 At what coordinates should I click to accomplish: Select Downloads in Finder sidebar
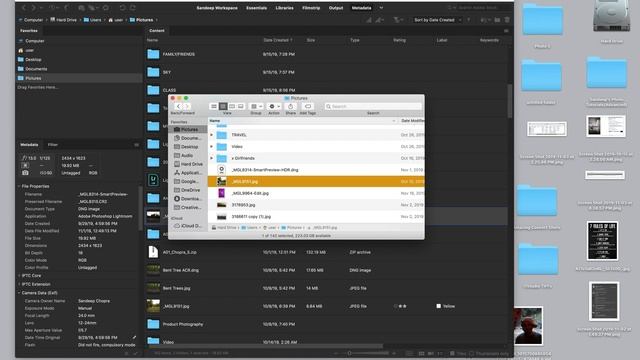tap(188, 199)
